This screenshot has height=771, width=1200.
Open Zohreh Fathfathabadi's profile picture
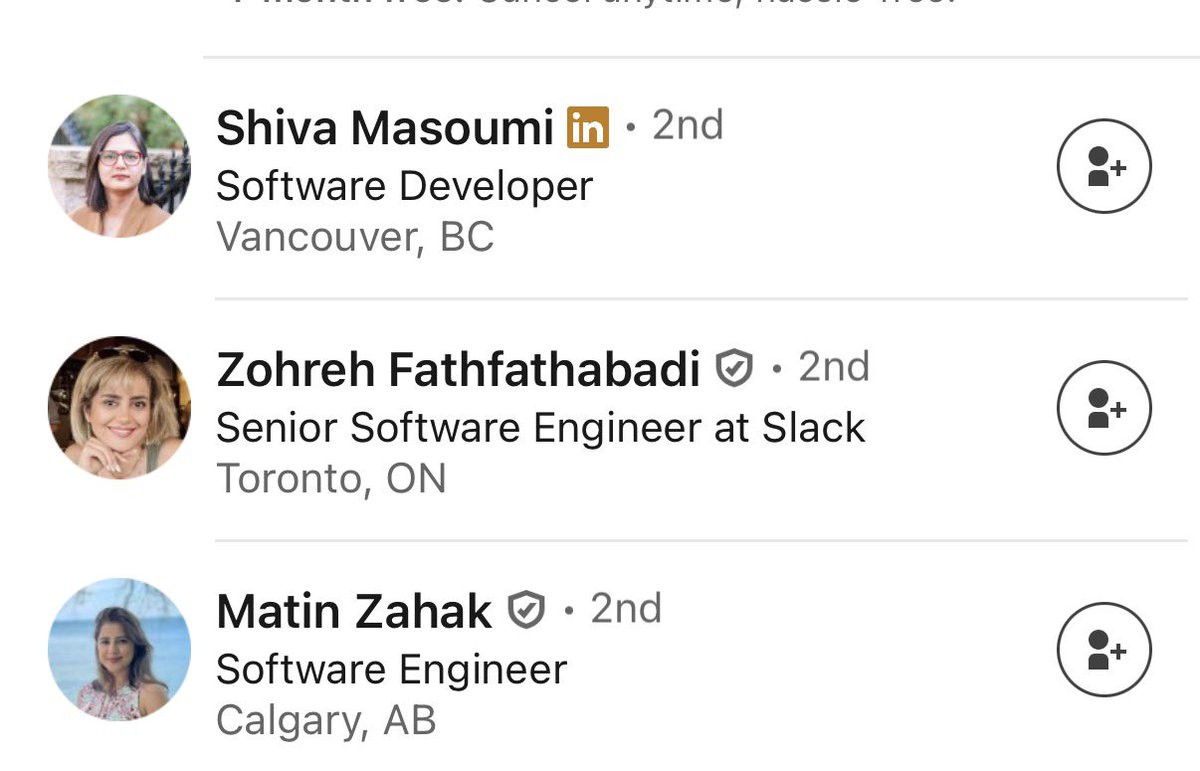(119, 407)
